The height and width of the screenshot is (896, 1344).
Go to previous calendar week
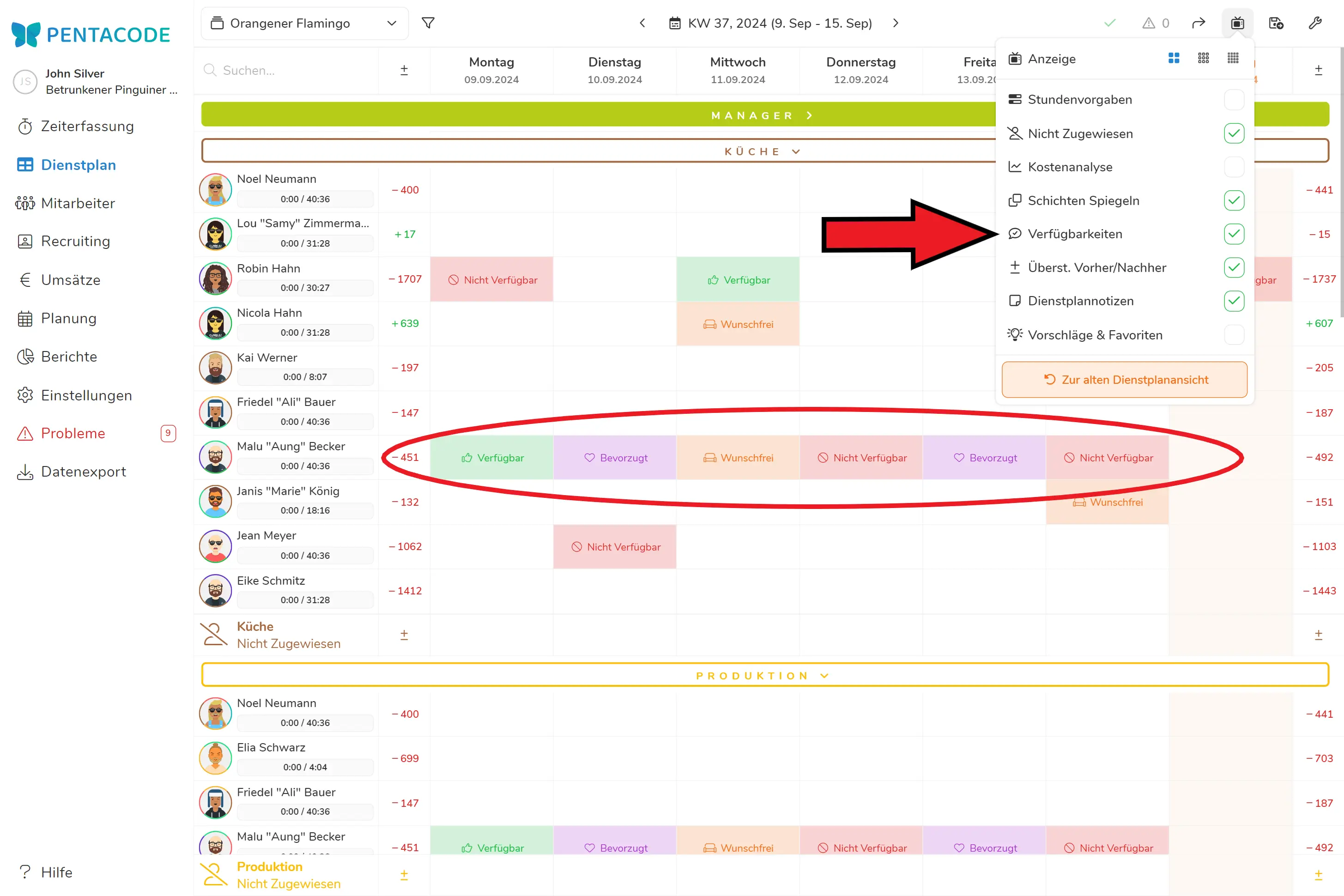pyautogui.click(x=642, y=23)
